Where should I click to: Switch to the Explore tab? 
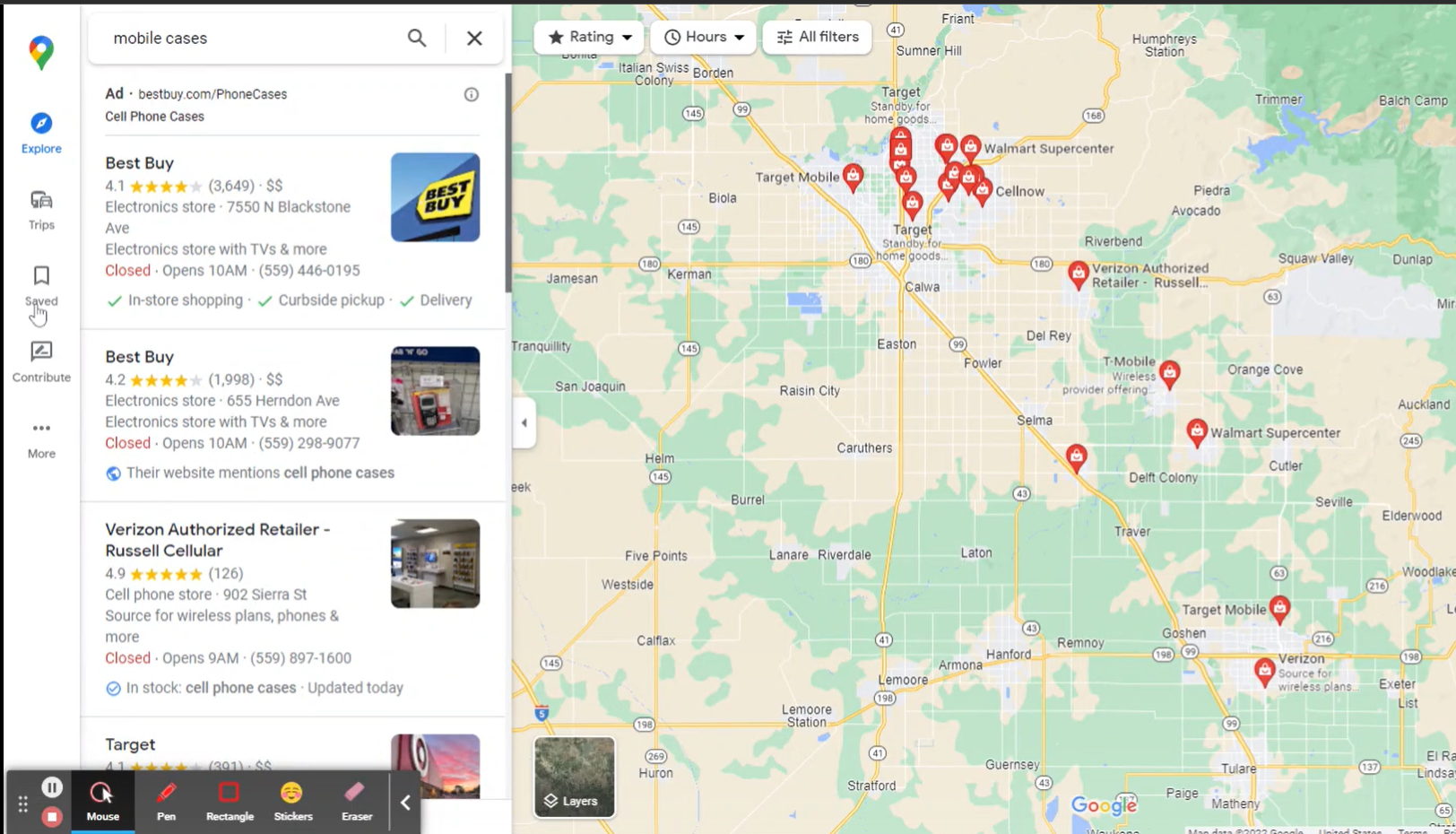pyautogui.click(x=41, y=133)
